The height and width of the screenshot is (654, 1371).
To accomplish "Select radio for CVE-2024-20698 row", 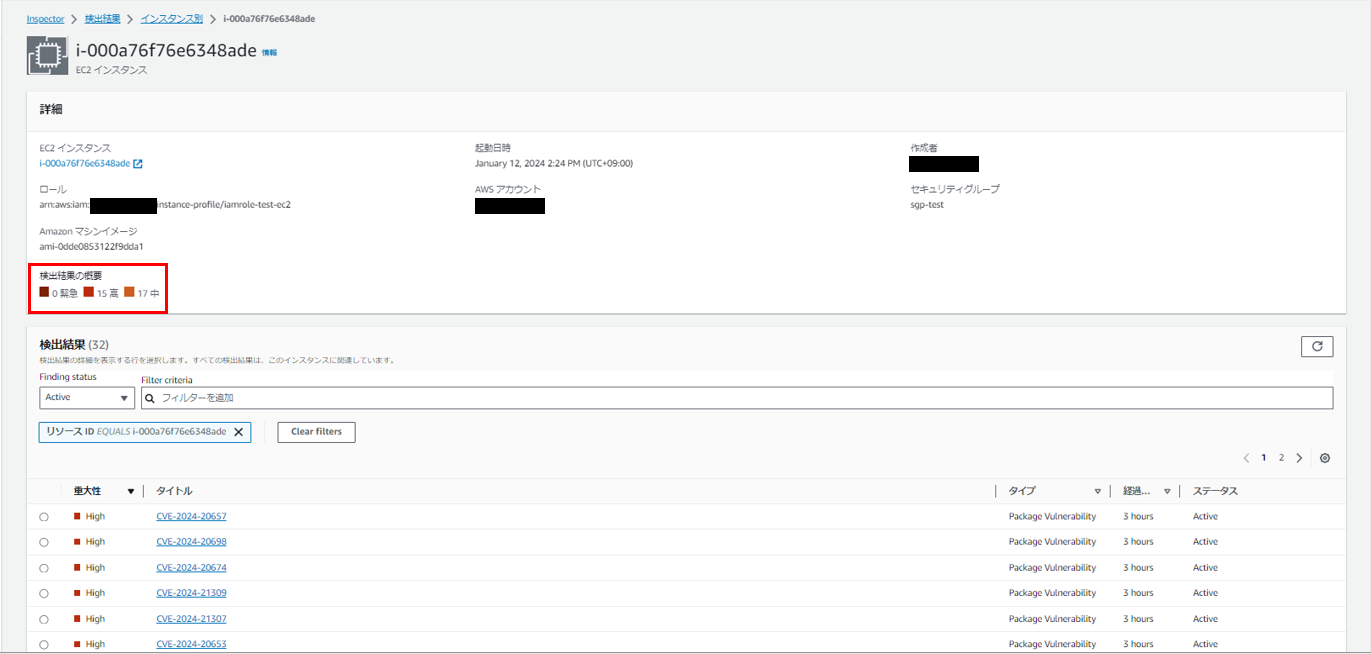I will (x=44, y=542).
